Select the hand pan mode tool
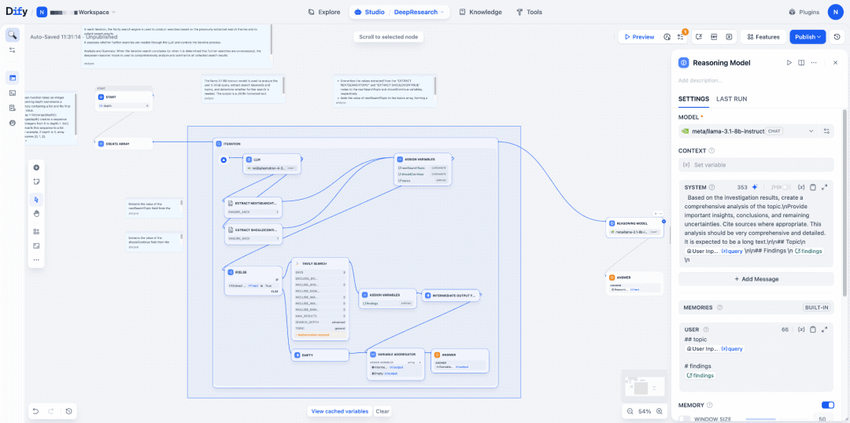The height and width of the screenshot is (423, 850). click(37, 214)
